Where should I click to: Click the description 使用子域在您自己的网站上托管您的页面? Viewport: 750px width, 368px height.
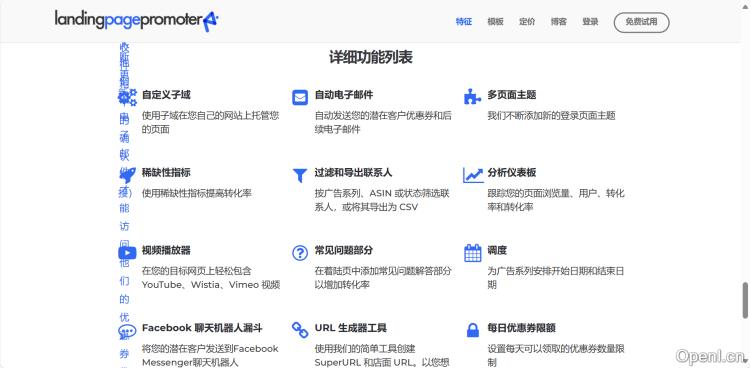click(210, 122)
